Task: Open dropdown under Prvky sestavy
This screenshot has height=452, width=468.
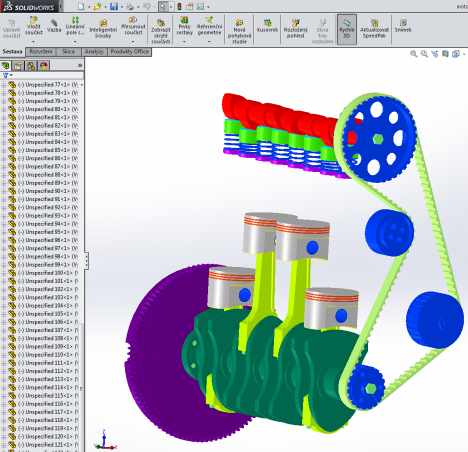Action: point(184,41)
